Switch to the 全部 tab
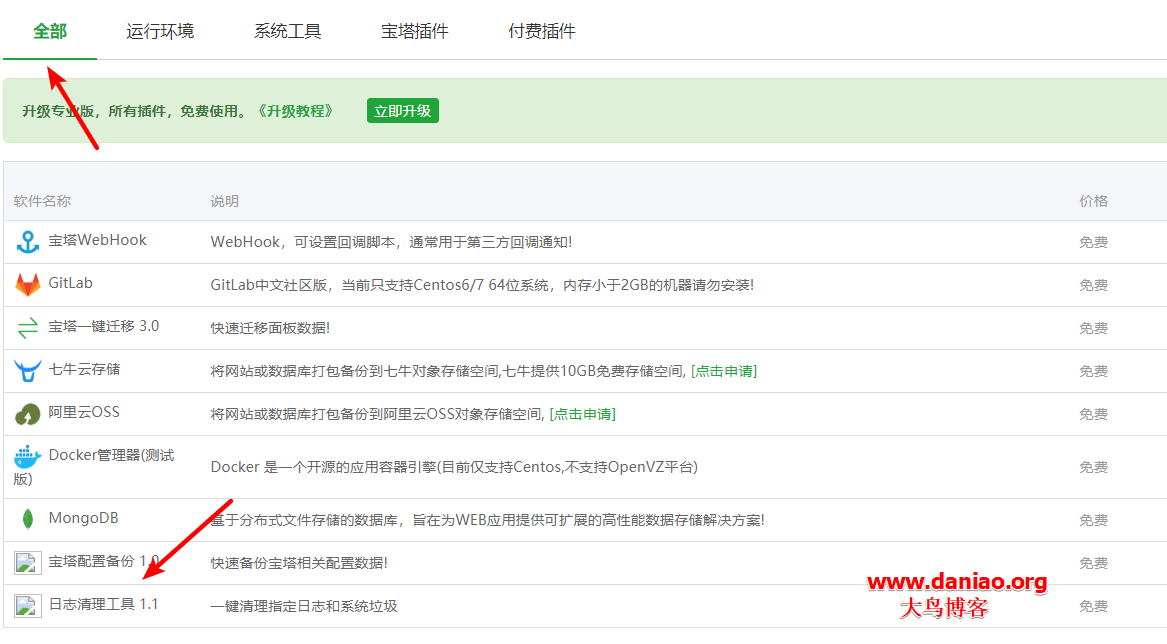This screenshot has height=644, width=1167. click(x=50, y=31)
